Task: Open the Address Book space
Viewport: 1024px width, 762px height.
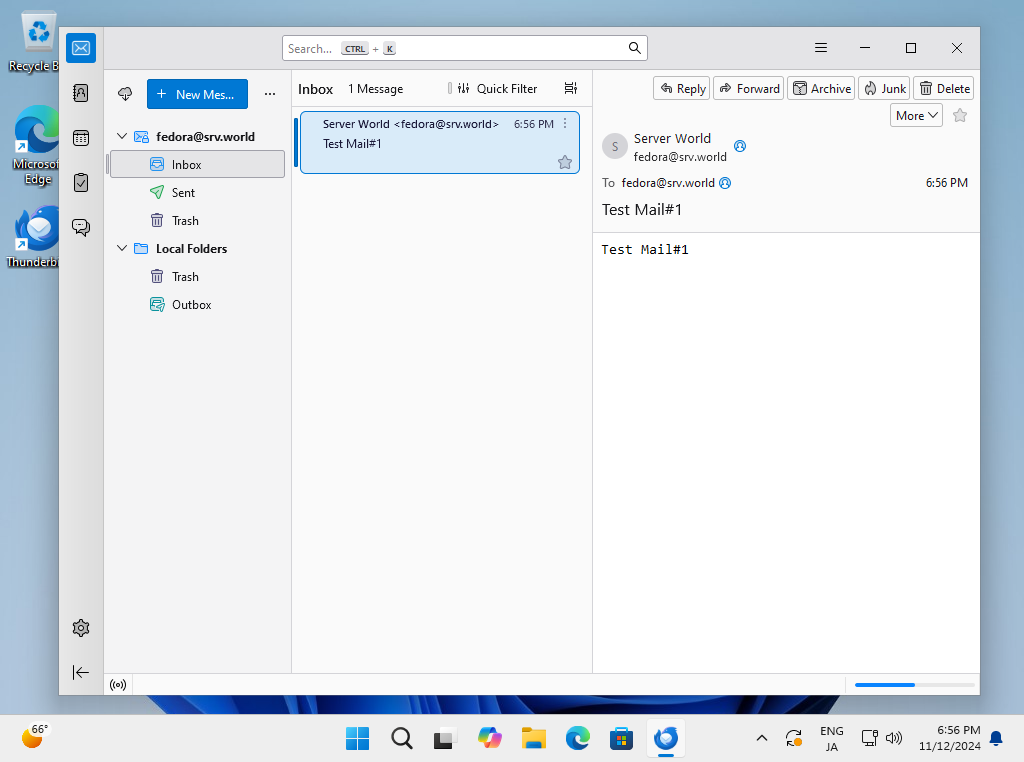Action: [81, 92]
